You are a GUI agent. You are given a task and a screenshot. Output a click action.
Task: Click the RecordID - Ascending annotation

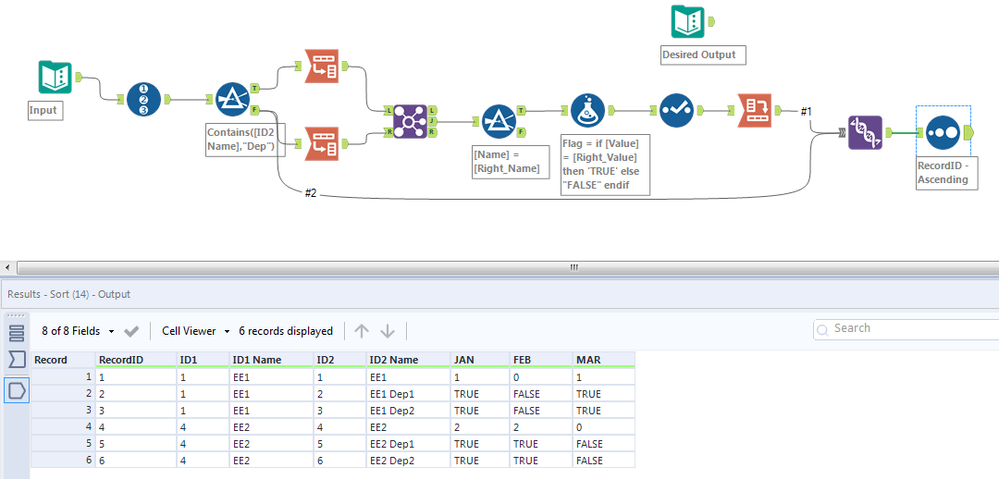point(945,172)
